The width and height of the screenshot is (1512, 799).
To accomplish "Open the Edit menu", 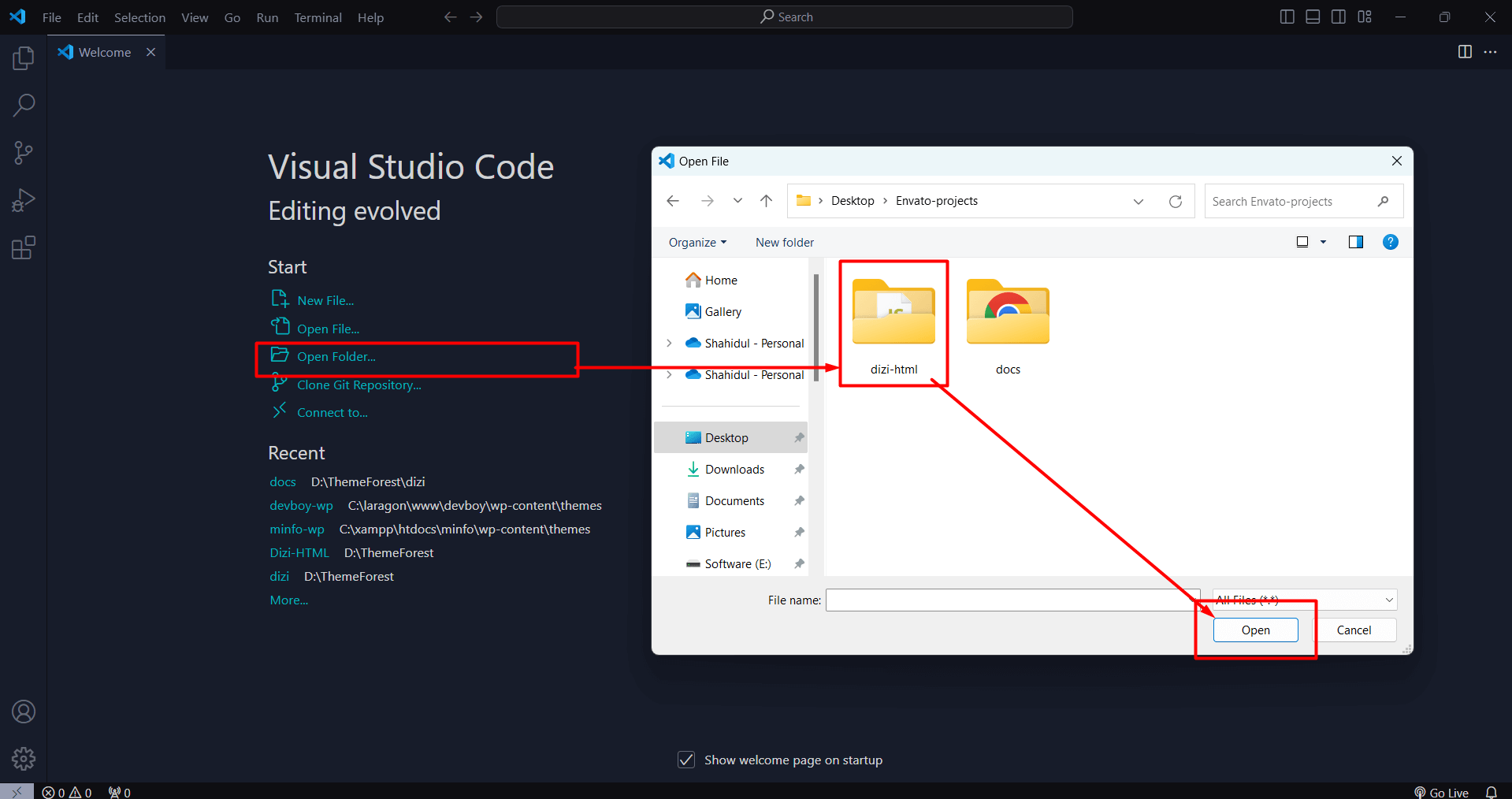I will click(x=87, y=17).
